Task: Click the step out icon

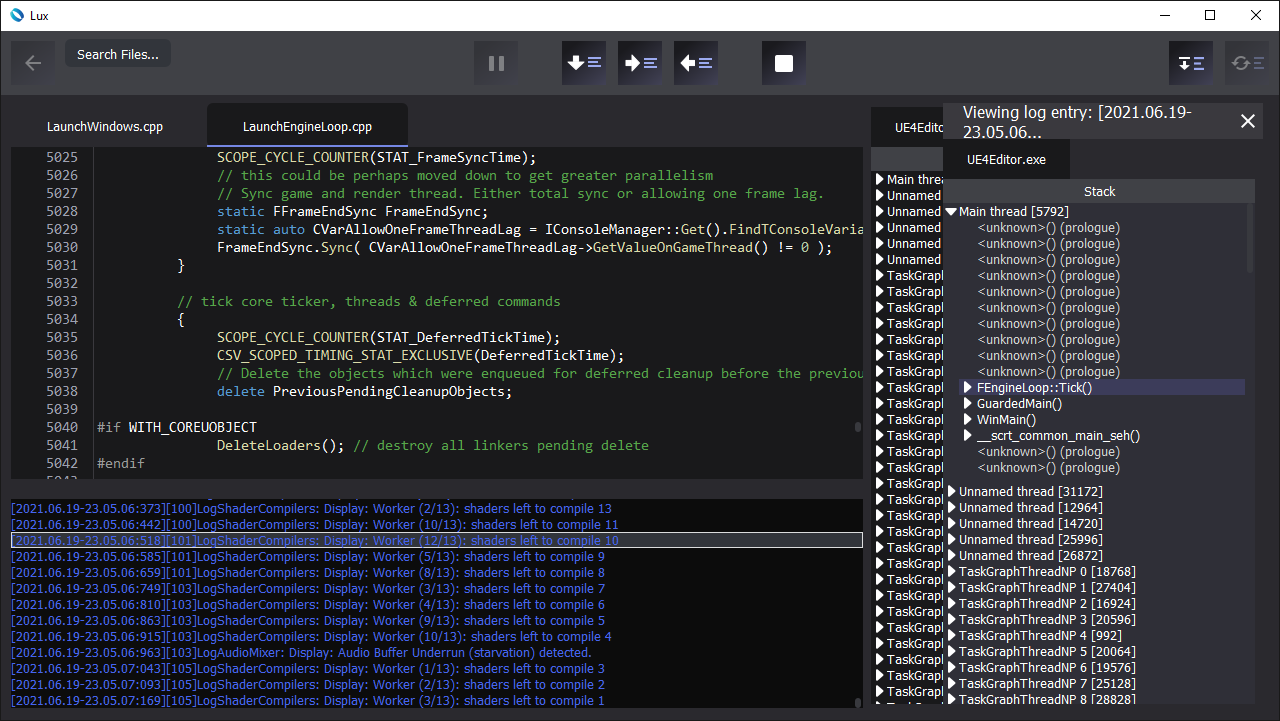Action: click(696, 63)
